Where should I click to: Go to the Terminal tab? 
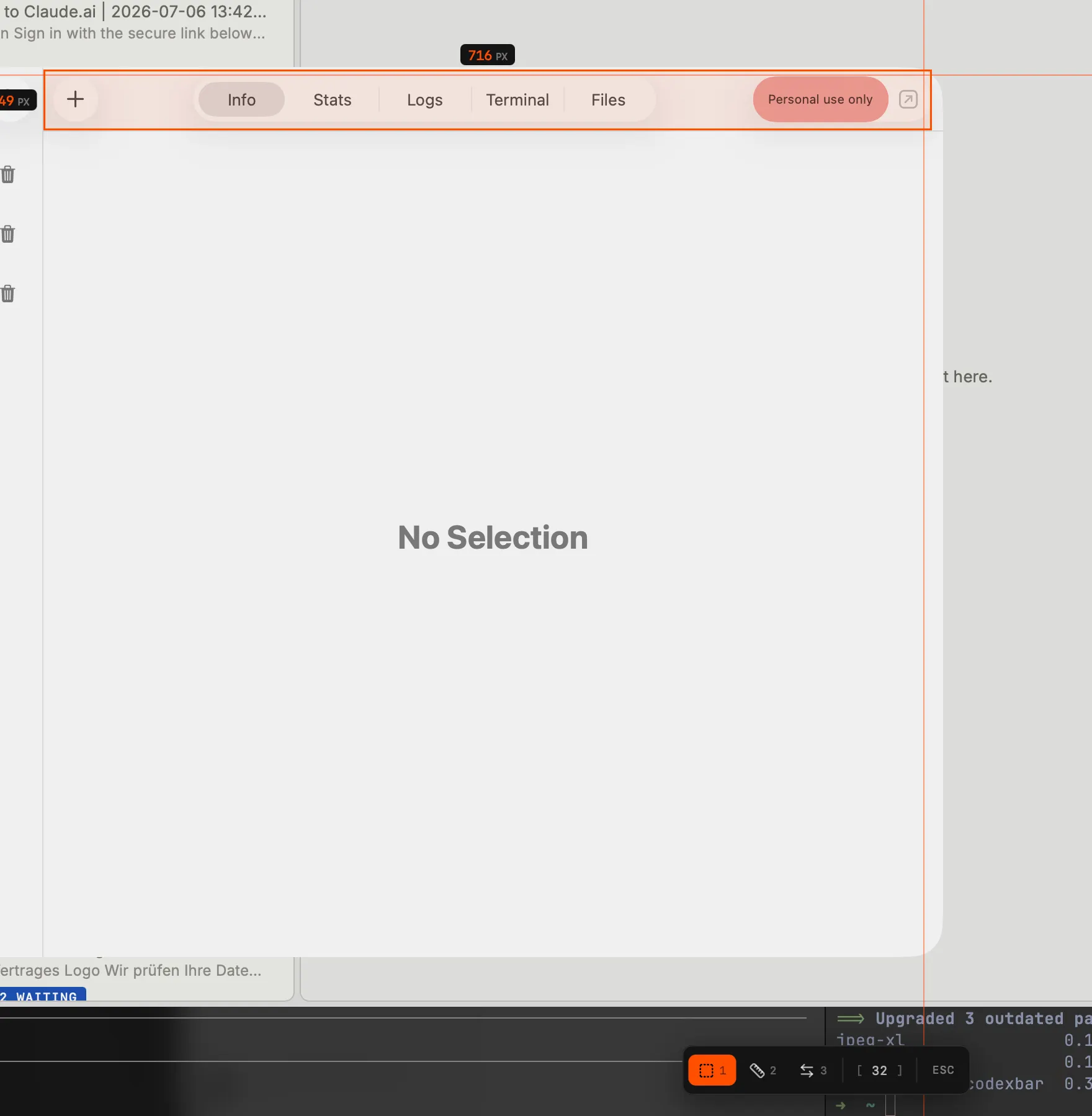coord(517,100)
